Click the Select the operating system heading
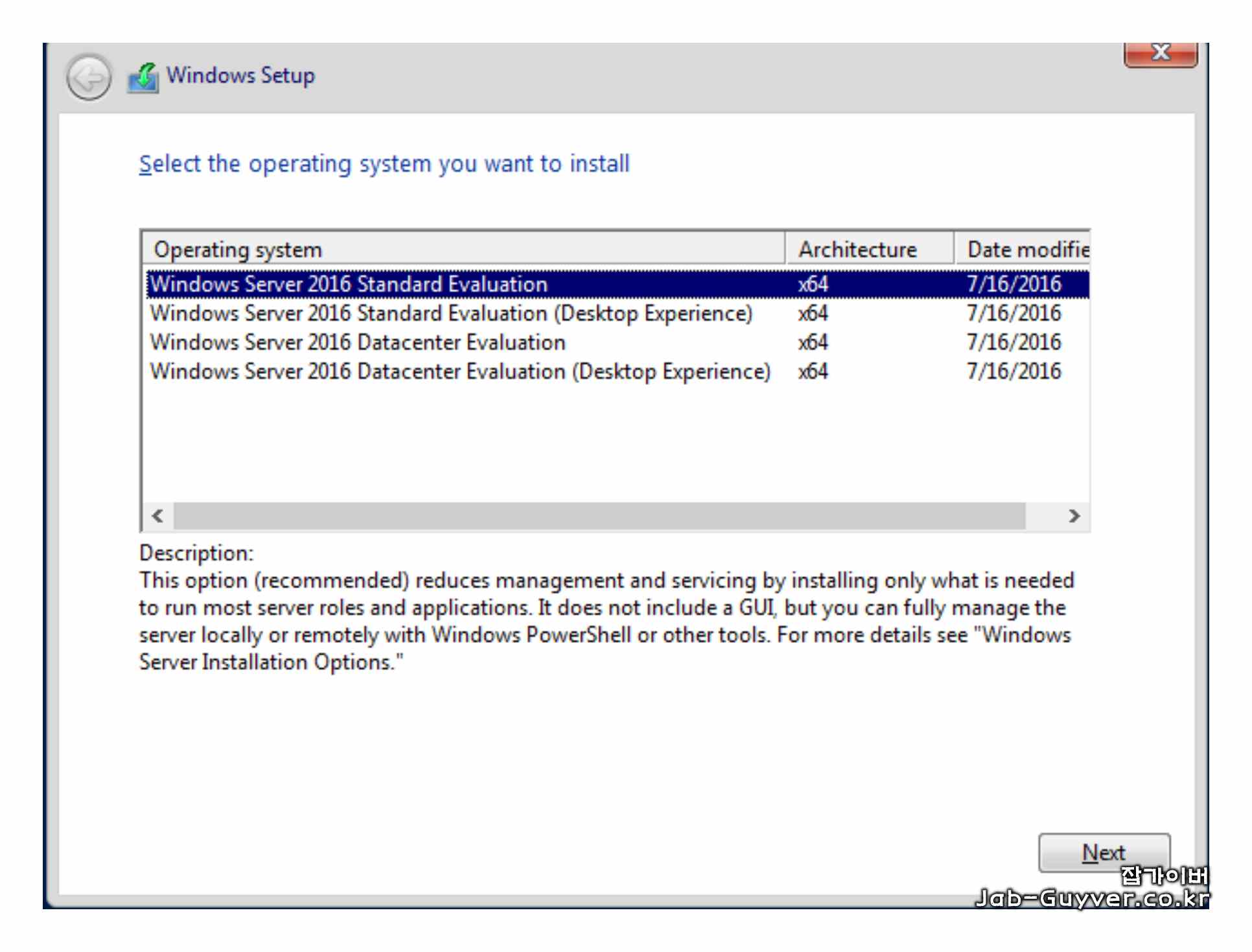The height and width of the screenshot is (952, 1252). pos(384,164)
